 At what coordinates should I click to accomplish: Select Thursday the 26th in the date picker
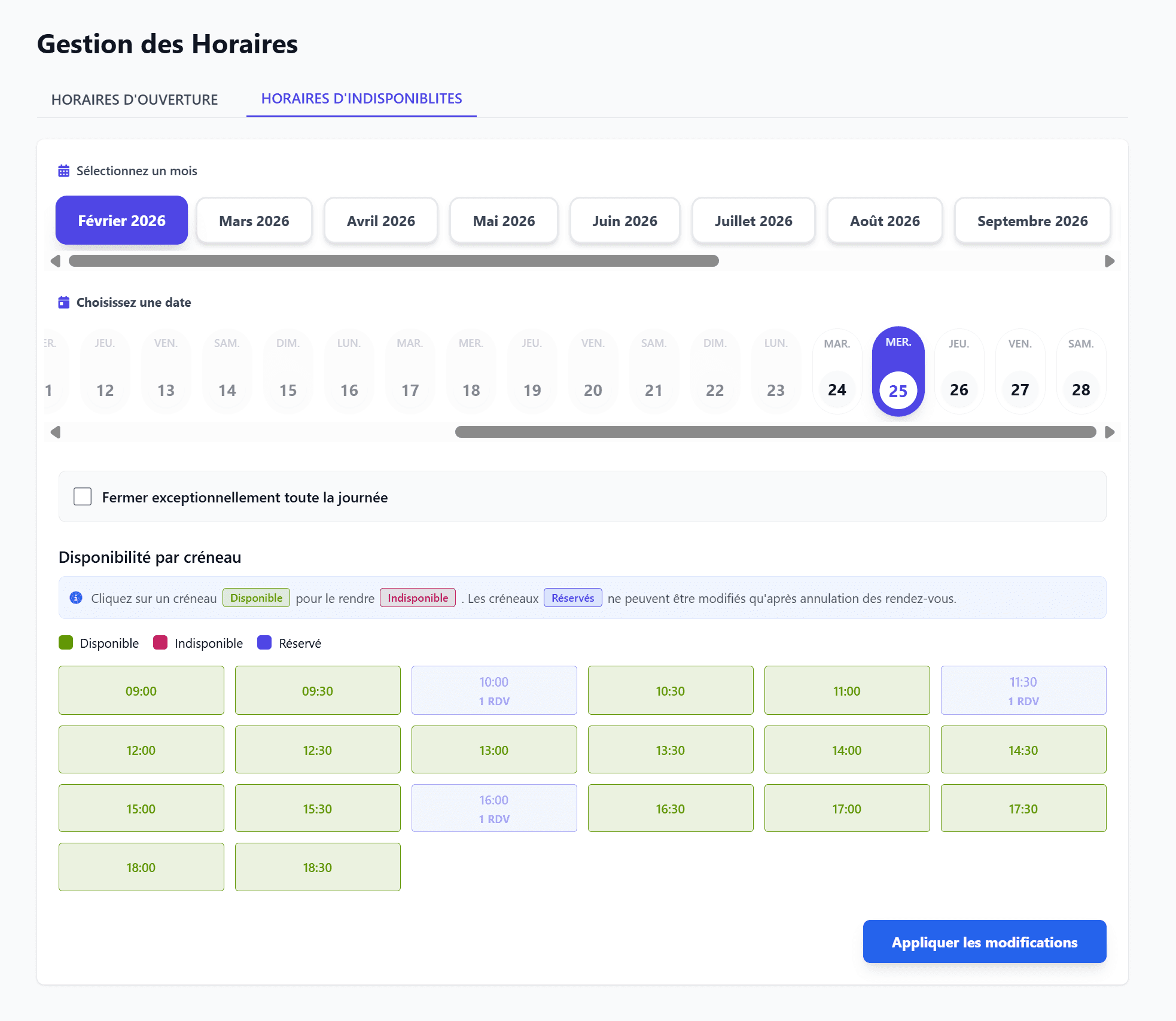959,371
